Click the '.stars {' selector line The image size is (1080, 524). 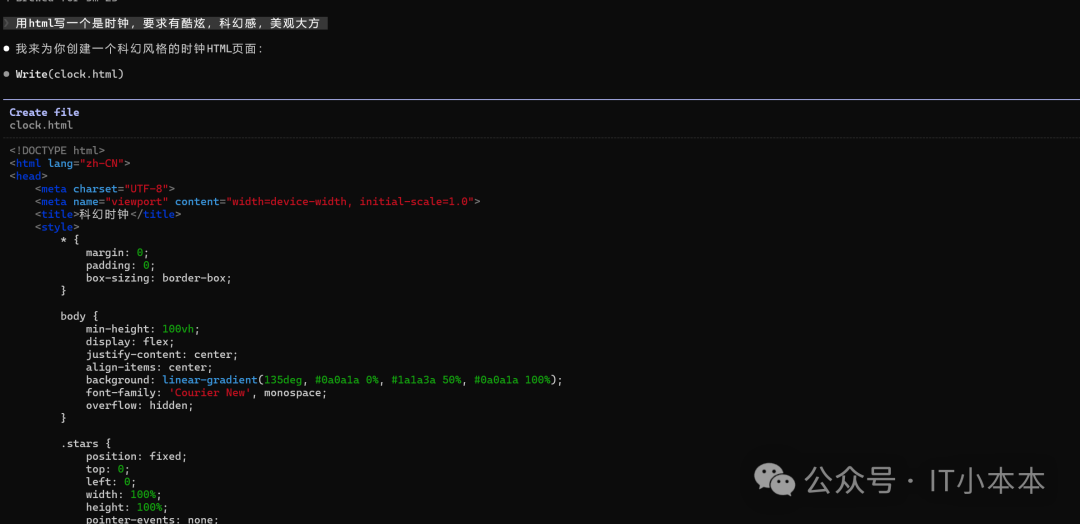pos(85,443)
